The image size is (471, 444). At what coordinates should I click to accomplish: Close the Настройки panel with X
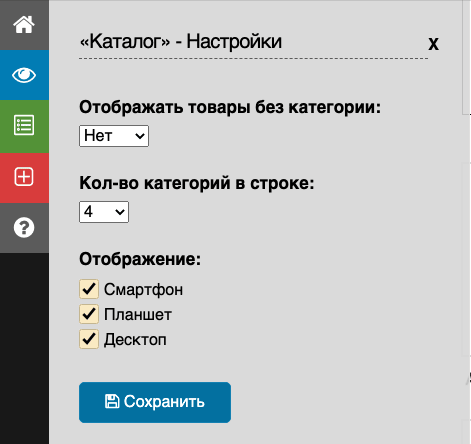(x=433, y=44)
